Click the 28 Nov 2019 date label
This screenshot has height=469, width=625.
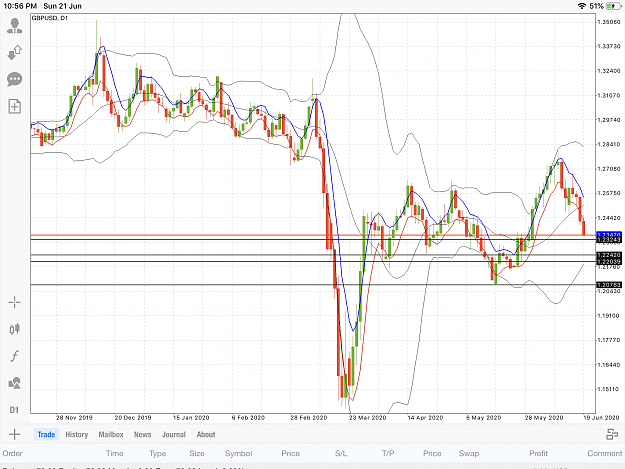[x=74, y=418]
